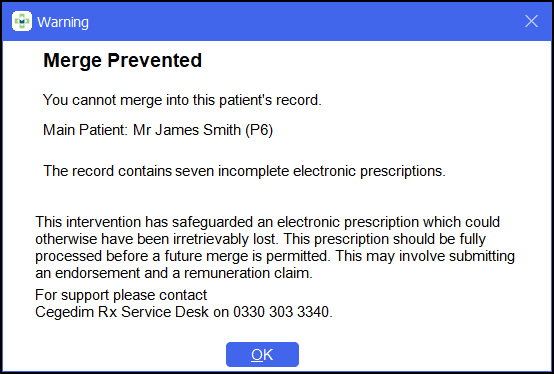Click the seven incomplete electronic prescriptions line

244,171
